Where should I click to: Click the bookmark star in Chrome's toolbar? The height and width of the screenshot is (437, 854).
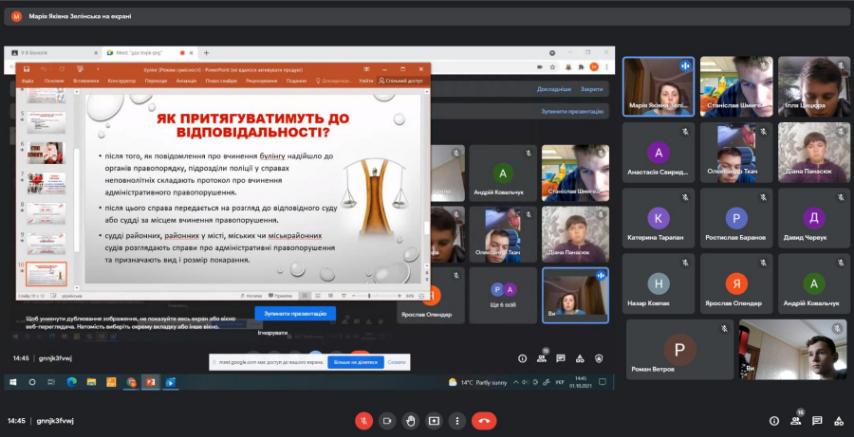click(x=553, y=66)
